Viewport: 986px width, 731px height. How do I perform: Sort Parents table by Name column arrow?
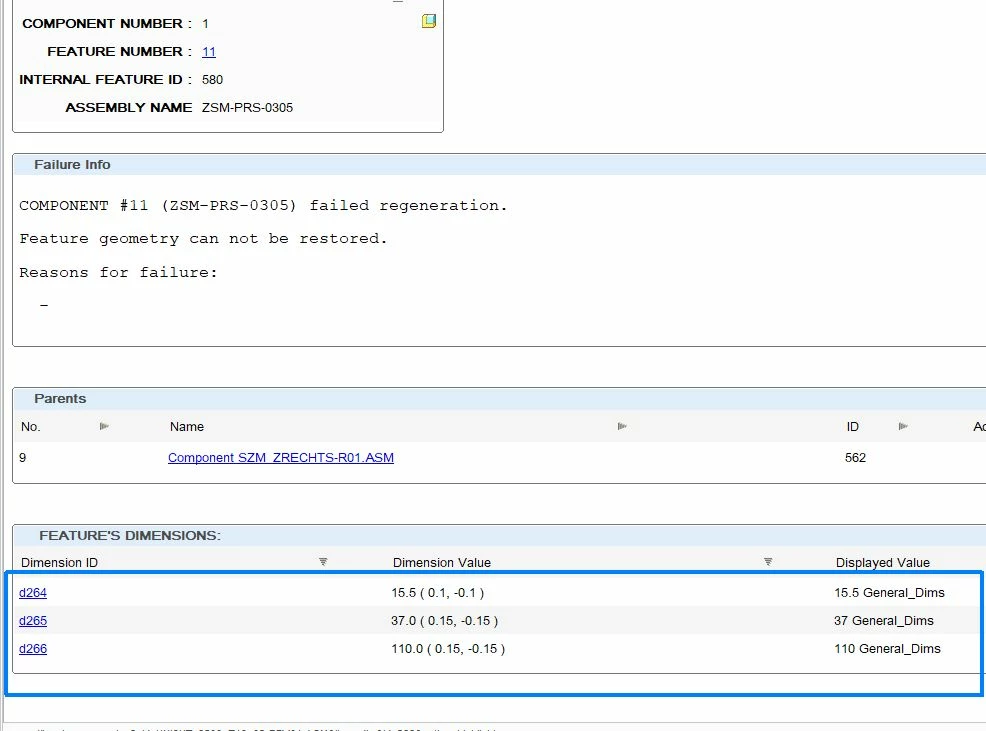click(x=622, y=427)
